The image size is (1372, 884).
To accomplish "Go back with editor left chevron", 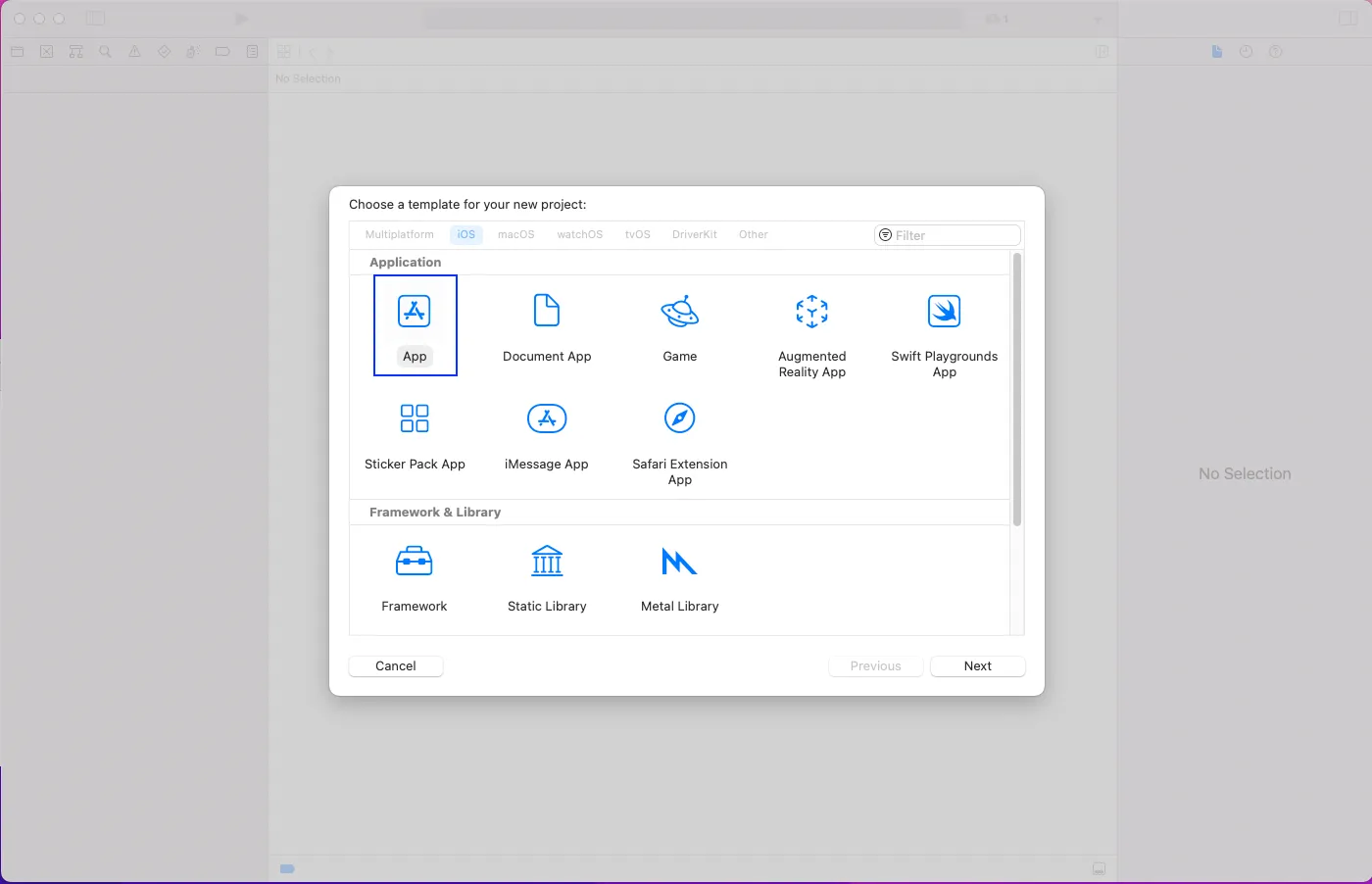I will [313, 52].
